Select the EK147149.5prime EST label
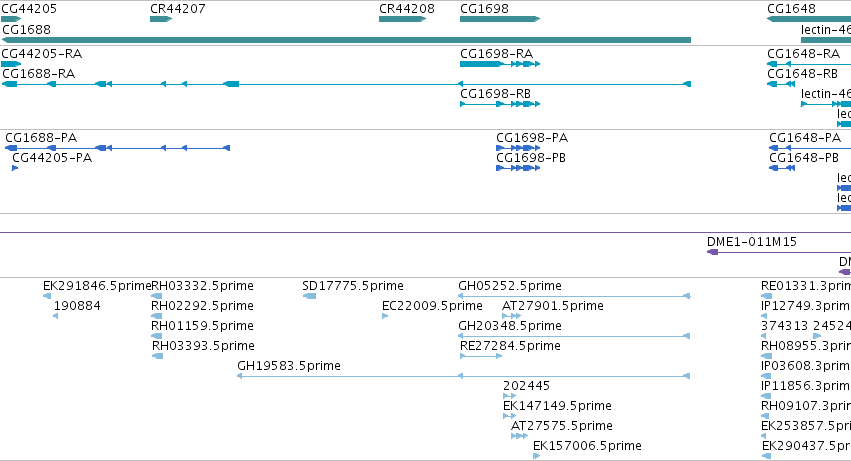 557,407
